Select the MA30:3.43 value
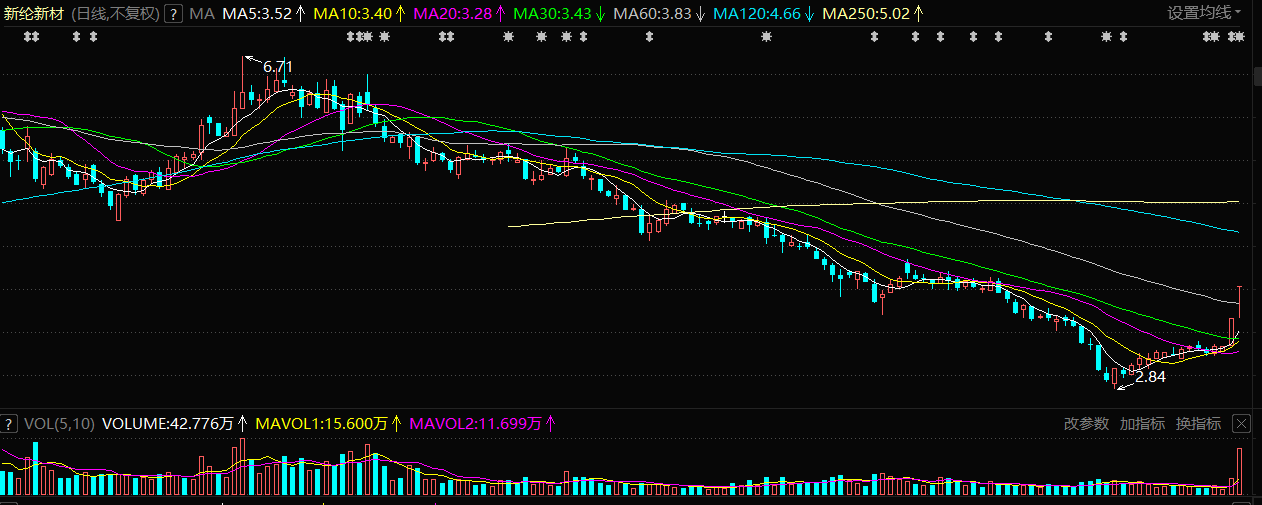Image resolution: width=1262 pixels, height=505 pixels. (550, 14)
